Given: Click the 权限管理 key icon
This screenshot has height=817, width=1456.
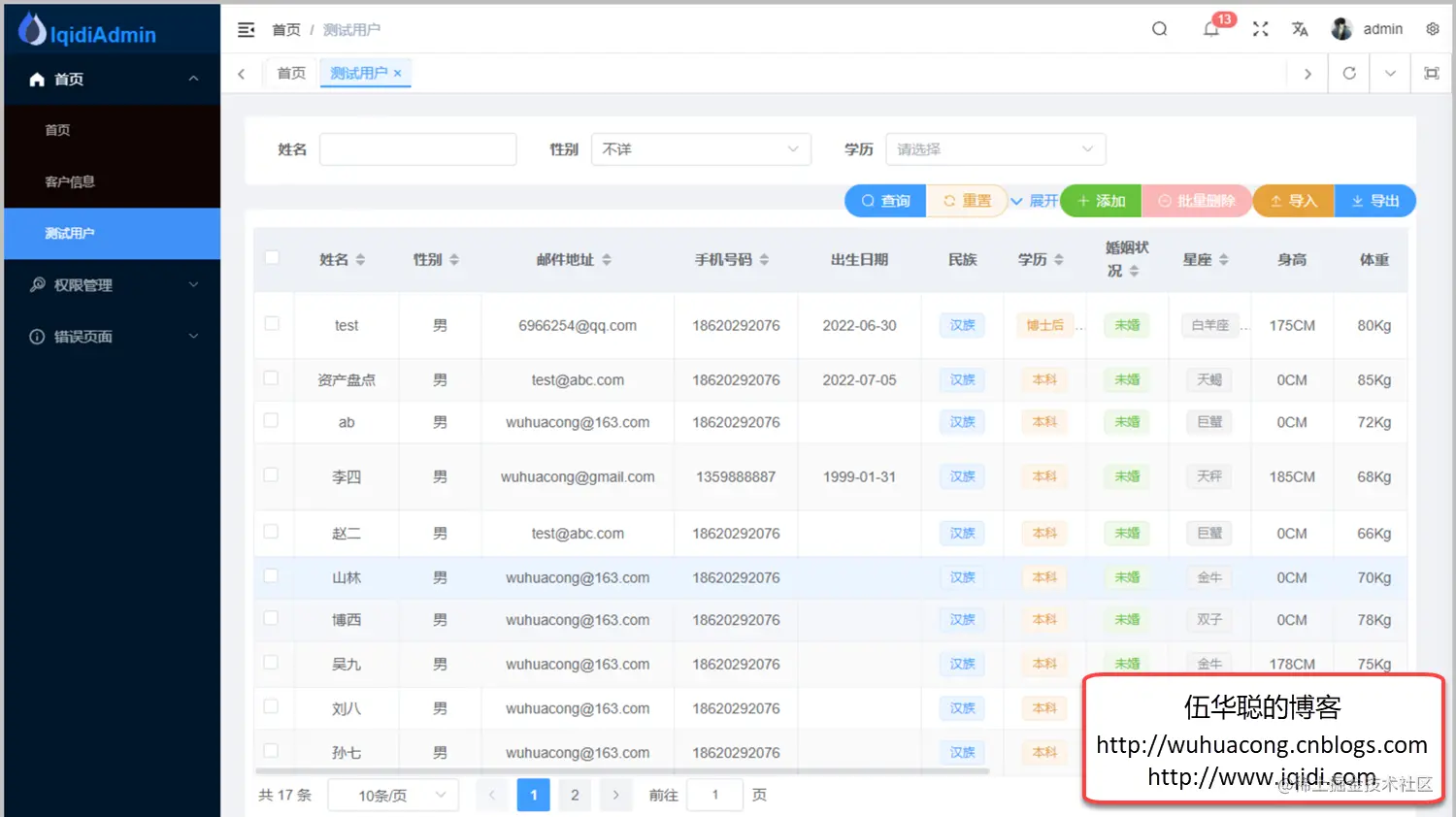Looking at the screenshot, I should click(x=37, y=284).
